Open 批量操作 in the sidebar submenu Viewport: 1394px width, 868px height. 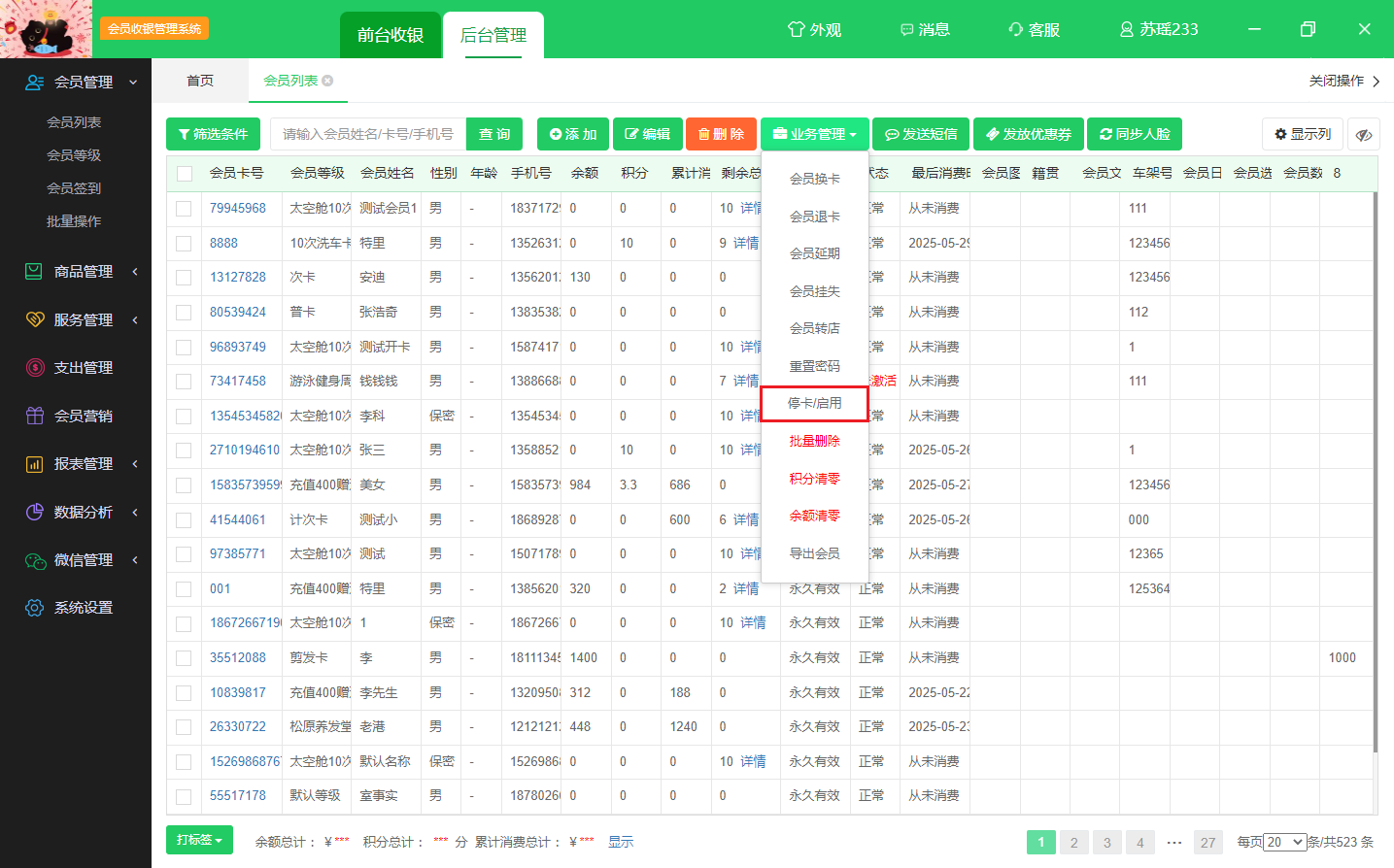(74, 221)
